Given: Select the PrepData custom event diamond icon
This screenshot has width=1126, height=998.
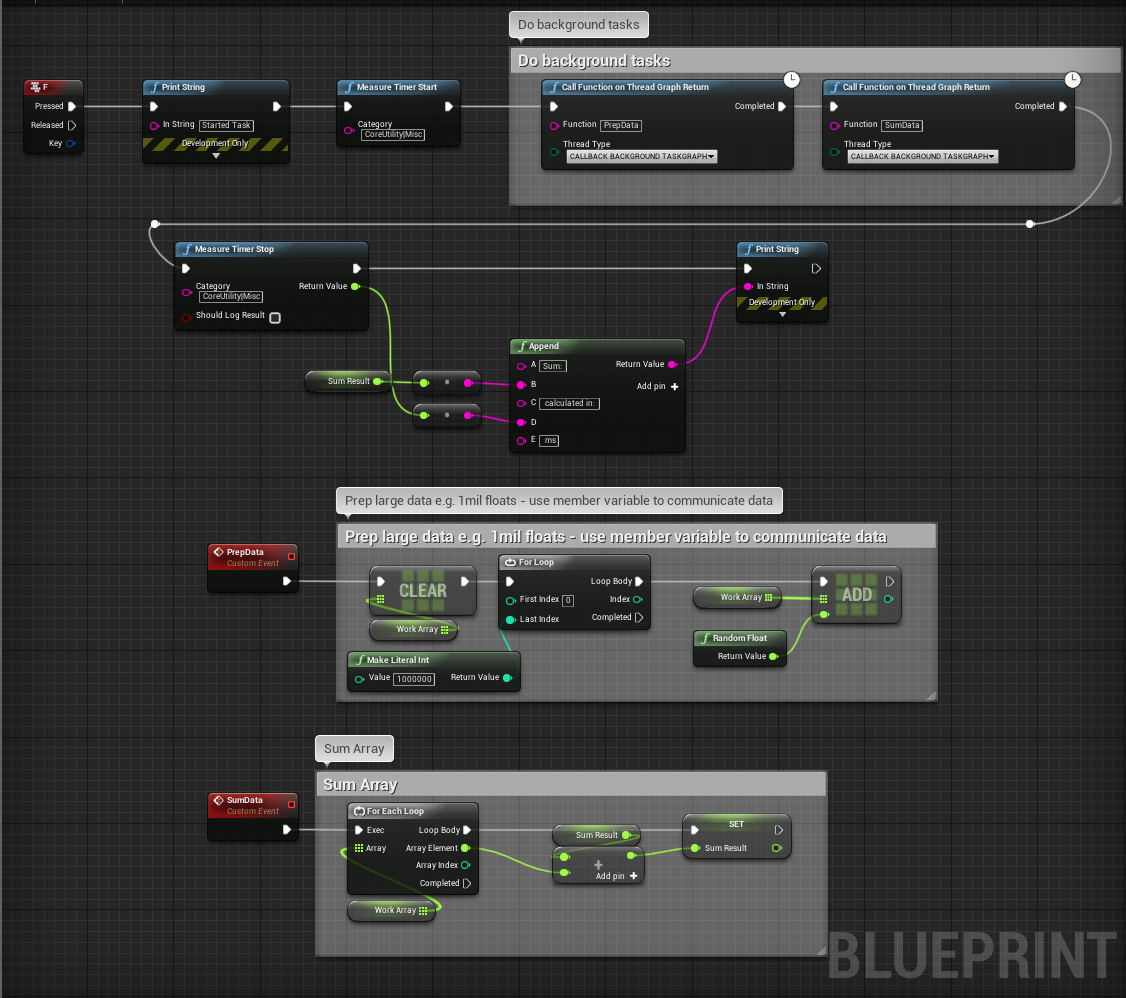Looking at the screenshot, I should pyautogui.click(x=220, y=551).
